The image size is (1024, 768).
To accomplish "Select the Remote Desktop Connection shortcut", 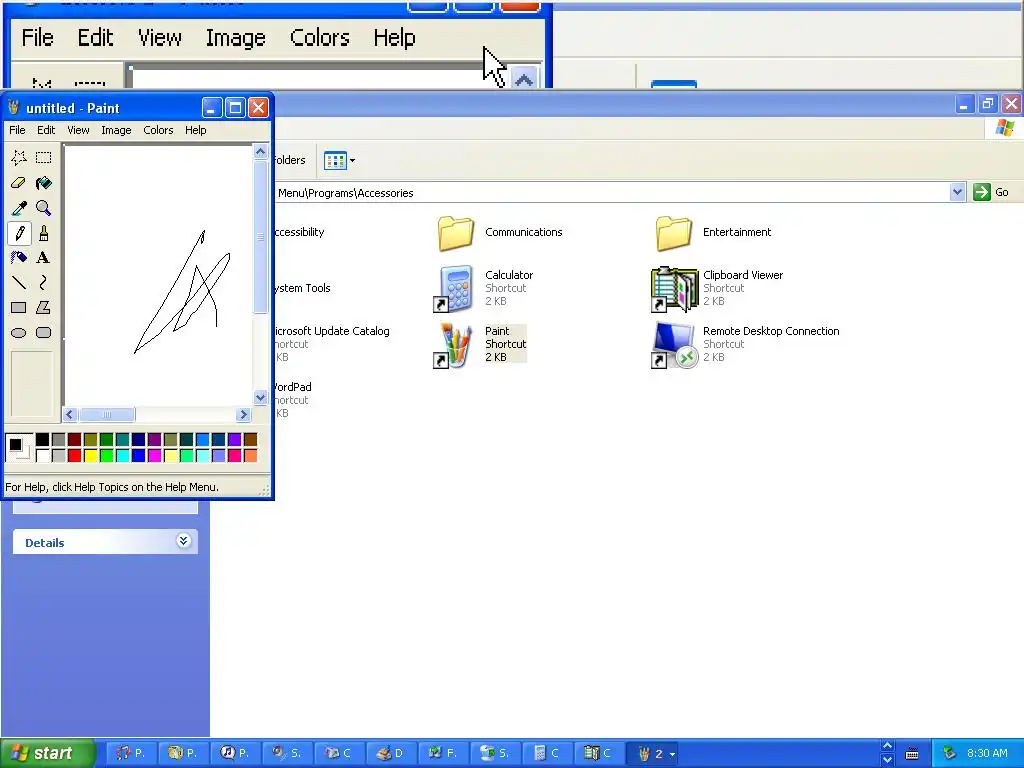I will (x=673, y=345).
